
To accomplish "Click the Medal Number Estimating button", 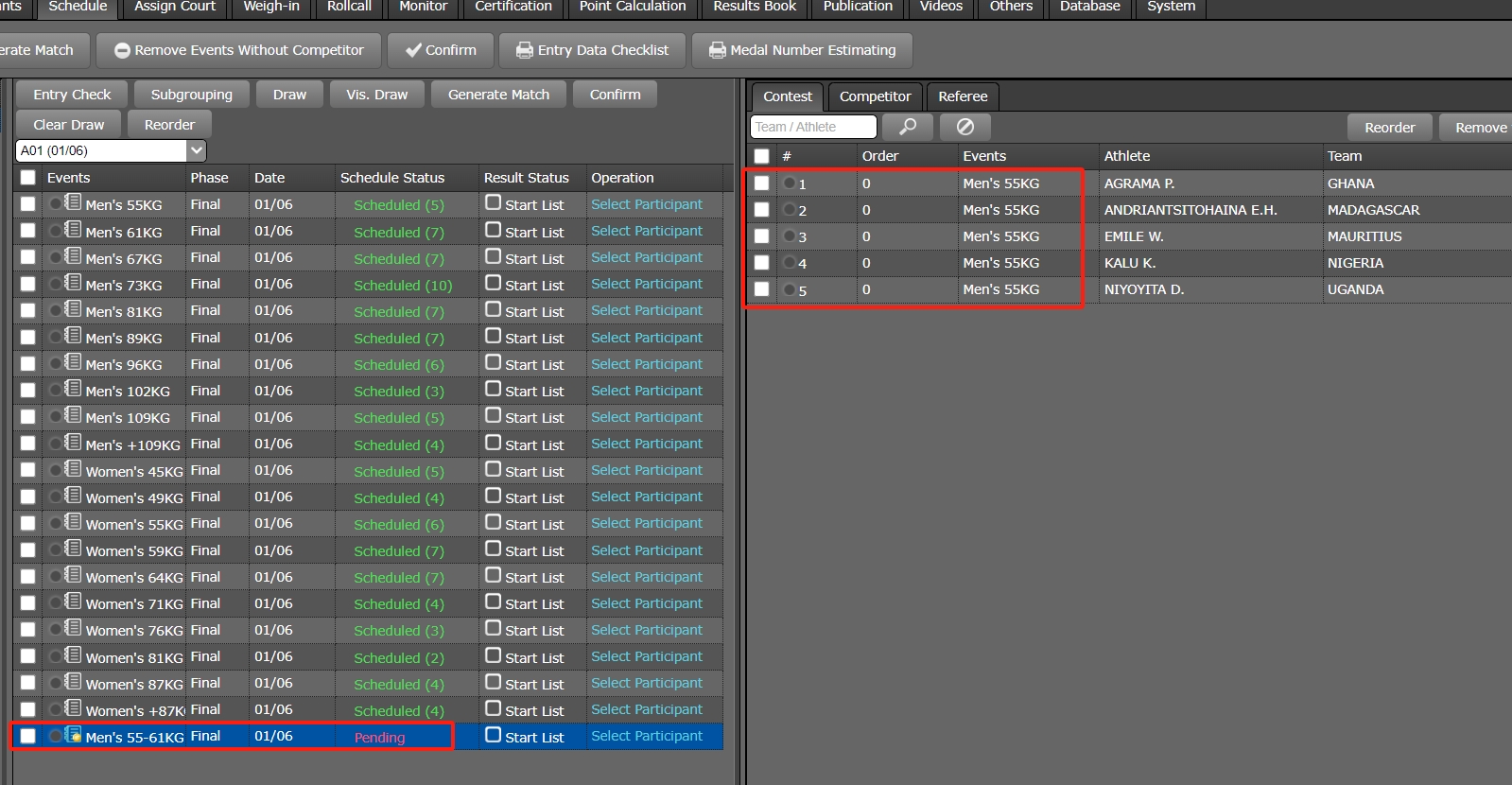I will (x=802, y=50).
